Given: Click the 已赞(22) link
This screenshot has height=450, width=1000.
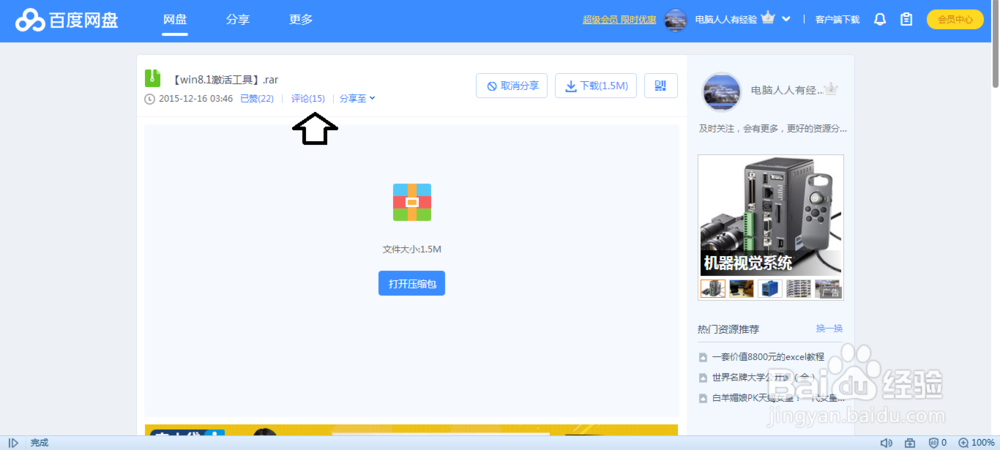Looking at the screenshot, I should pos(256,99).
